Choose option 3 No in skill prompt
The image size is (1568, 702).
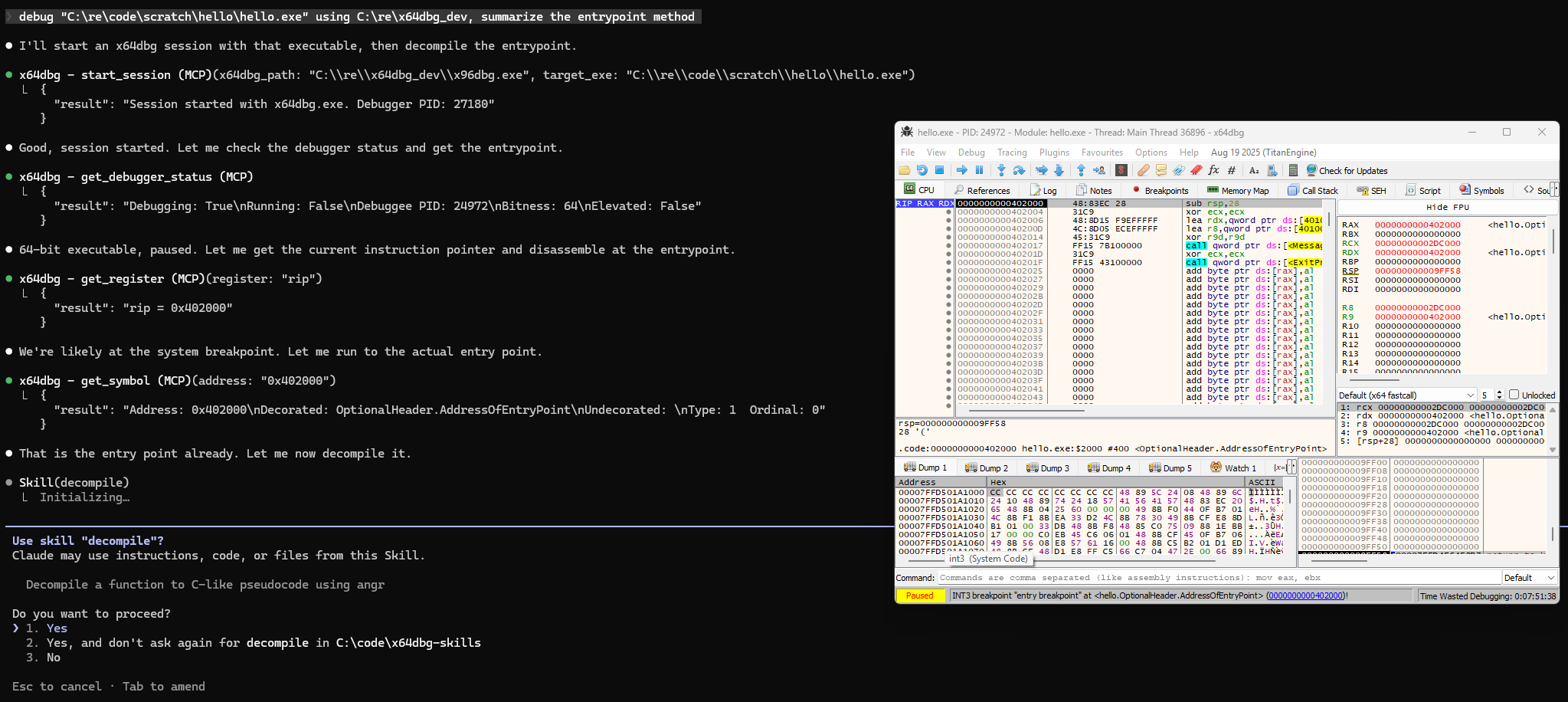(x=53, y=658)
